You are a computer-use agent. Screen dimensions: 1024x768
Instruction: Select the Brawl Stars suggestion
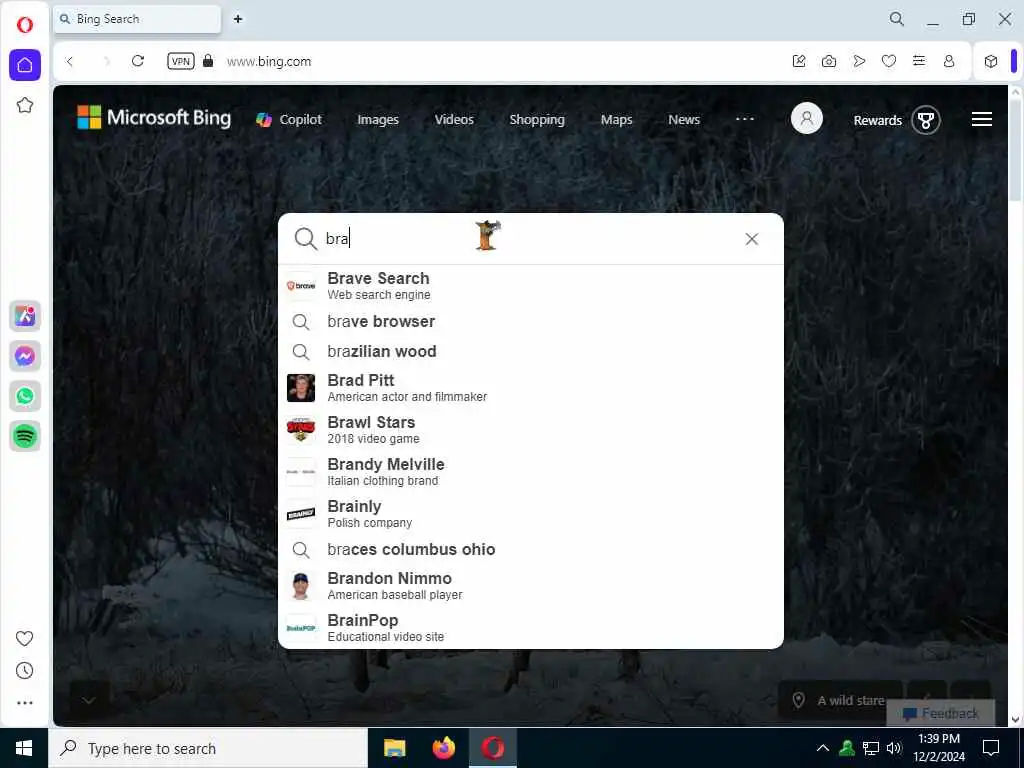point(530,430)
